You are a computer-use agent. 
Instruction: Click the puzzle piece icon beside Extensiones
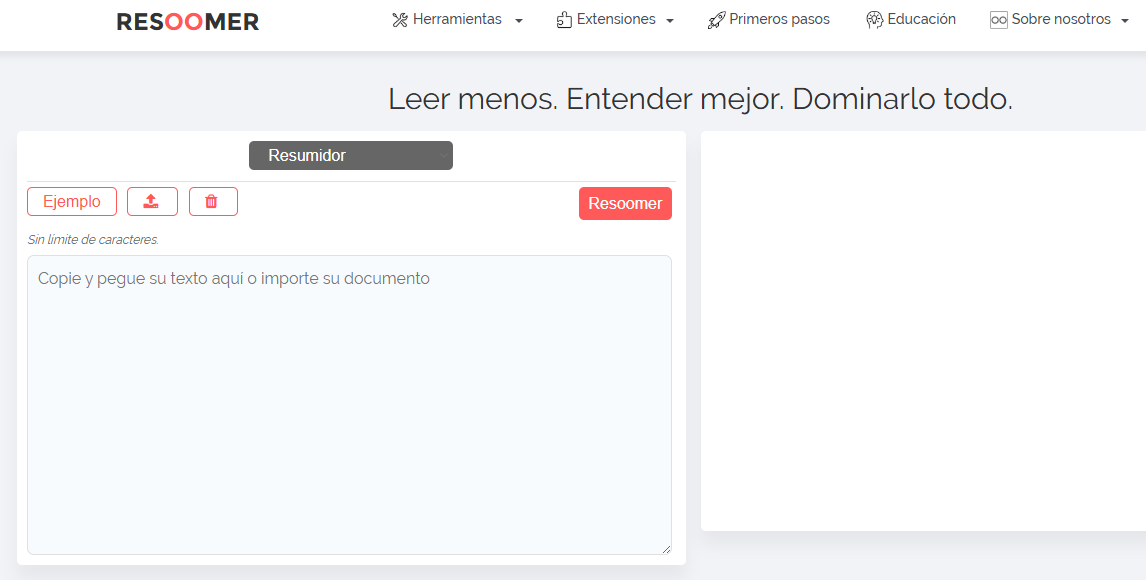564,20
